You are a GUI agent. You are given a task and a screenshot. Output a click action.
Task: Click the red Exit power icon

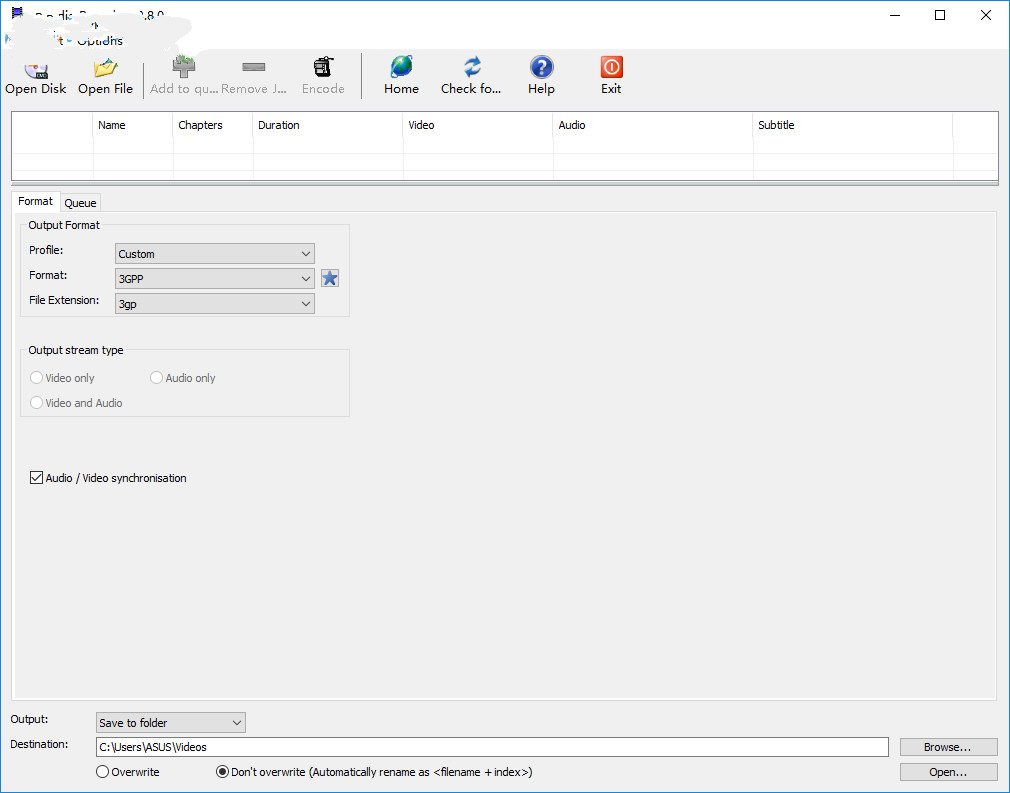click(x=611, y=68)
